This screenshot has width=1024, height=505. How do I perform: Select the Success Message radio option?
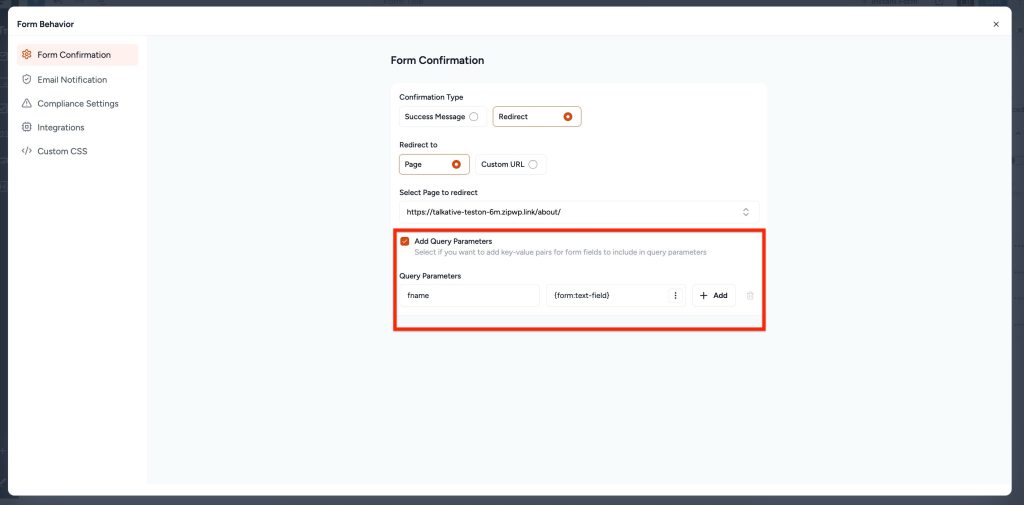click(x=473, y=117)
